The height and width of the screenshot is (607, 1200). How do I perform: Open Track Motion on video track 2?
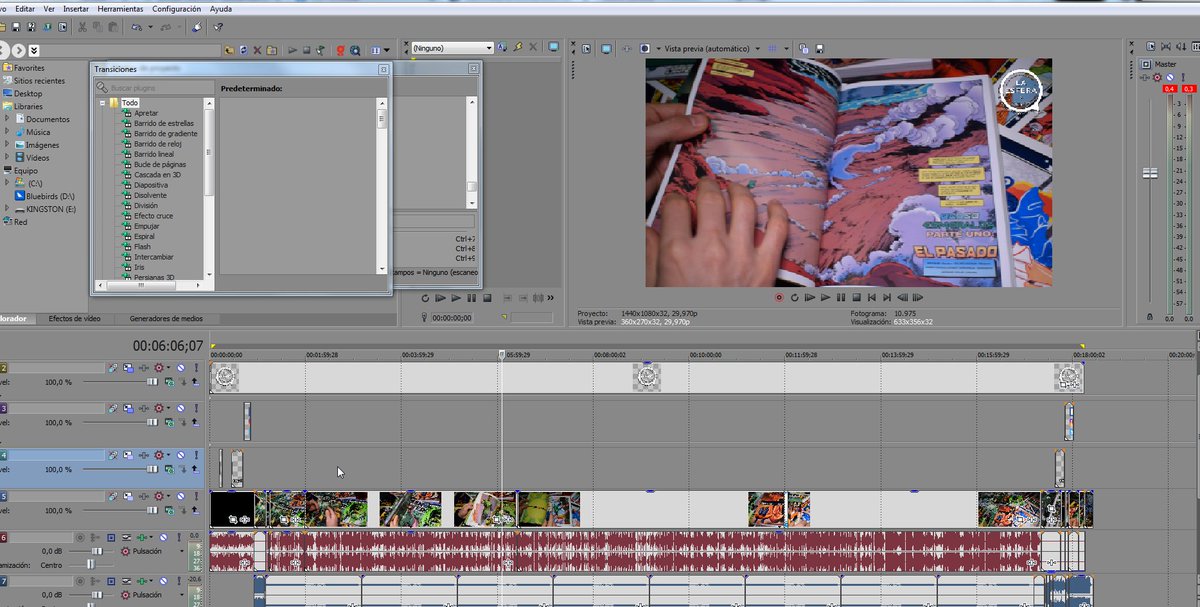(128, 368)
